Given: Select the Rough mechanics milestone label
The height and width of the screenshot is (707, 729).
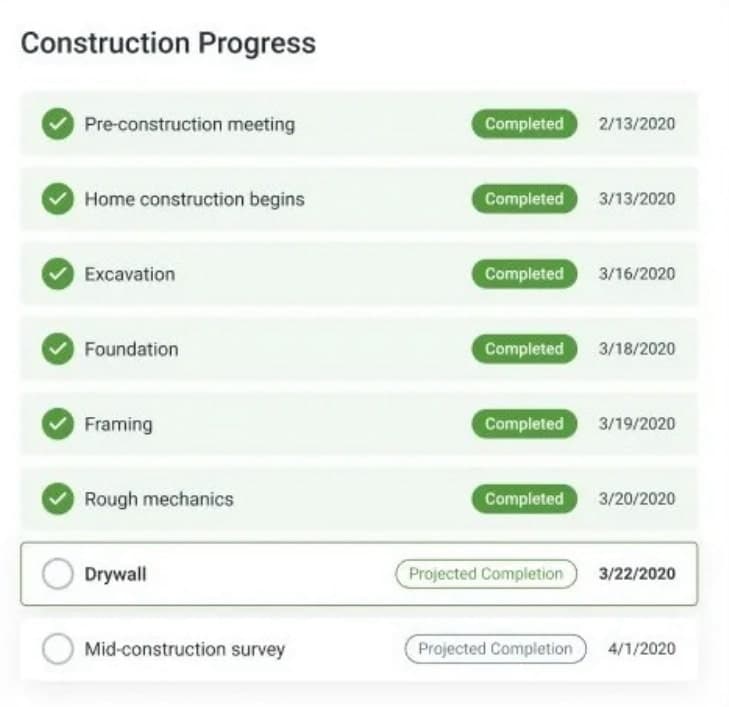Looking at the screenshot, I should pyautogui.click(x=158, y=499).
